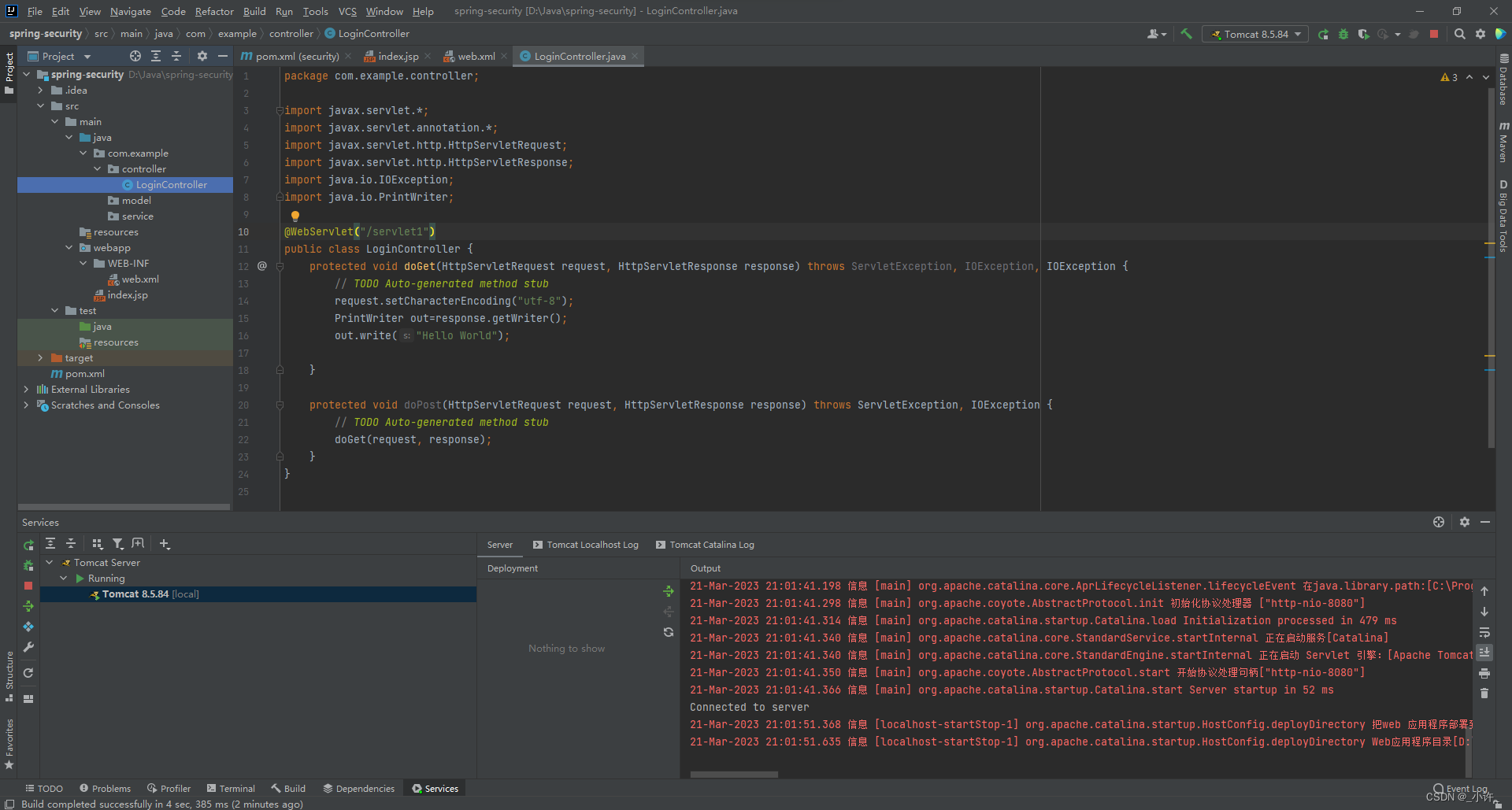
Task: Click the lightbulb intention icon in the editor
Action: point(295,216)
